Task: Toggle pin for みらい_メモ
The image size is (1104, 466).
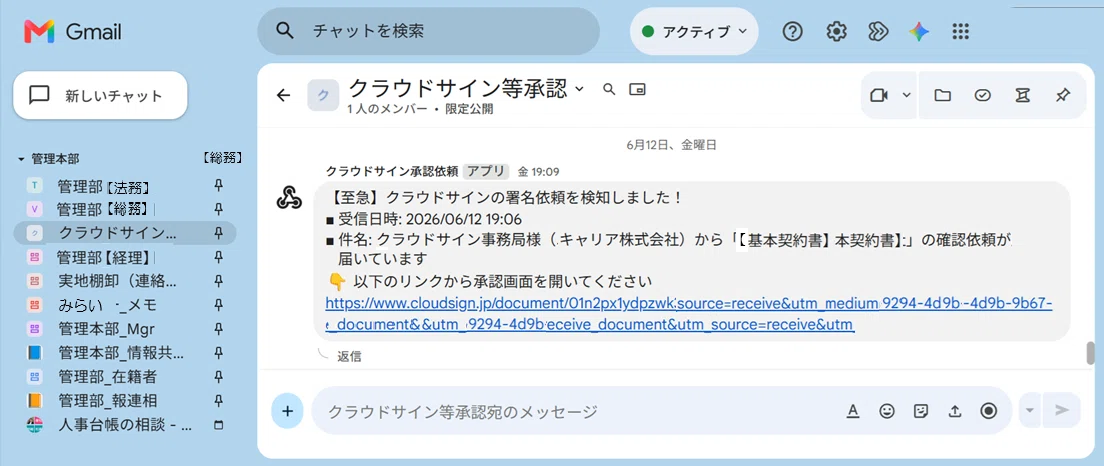Action: click(x=218, y=305)
